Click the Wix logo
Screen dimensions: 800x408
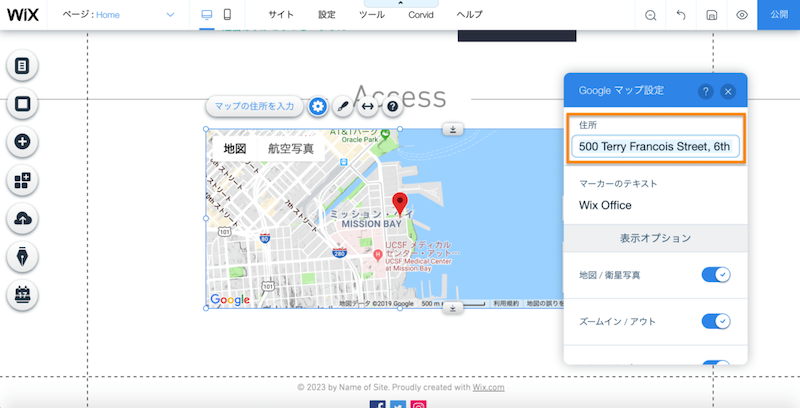23,15
